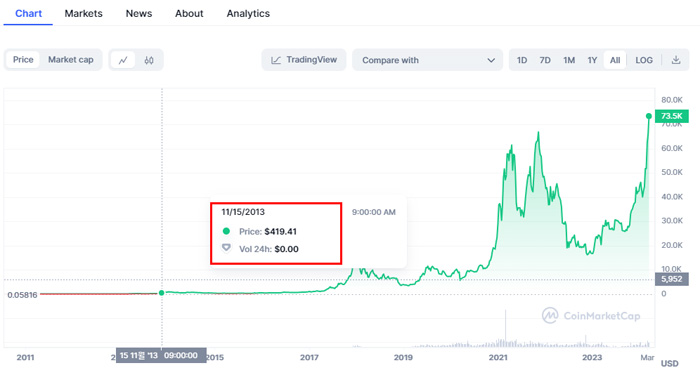Open the Compare with dropdown
Screen dimensions: 700x375
coord(428,60)
